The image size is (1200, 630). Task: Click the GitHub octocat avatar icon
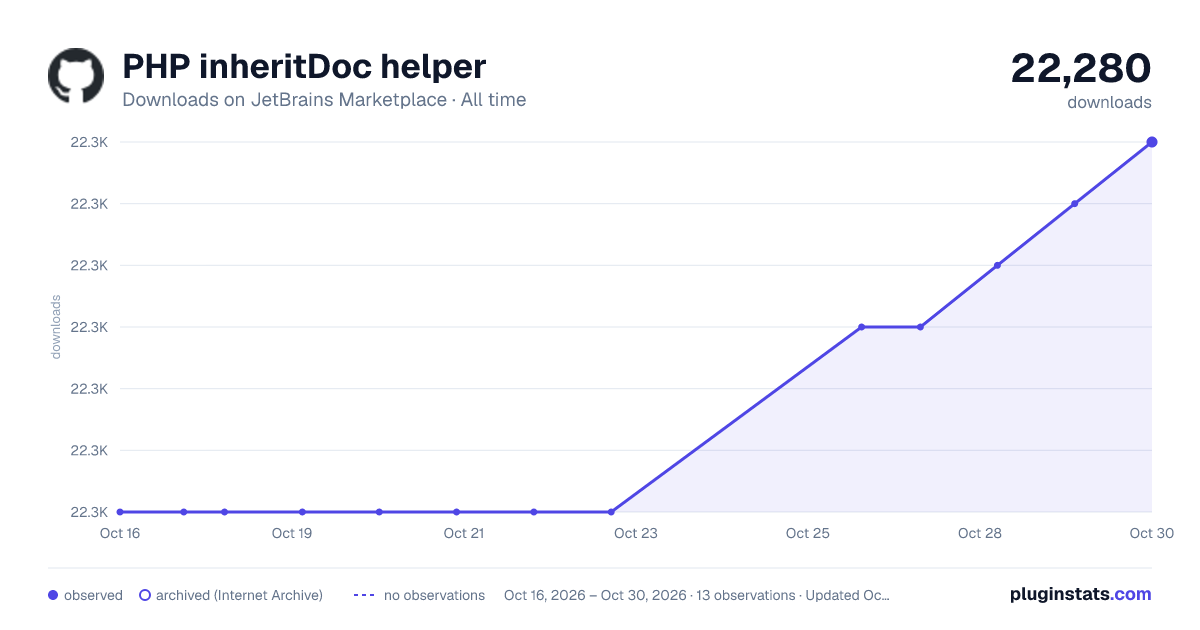pyautogui.click(x=76, y=76)
